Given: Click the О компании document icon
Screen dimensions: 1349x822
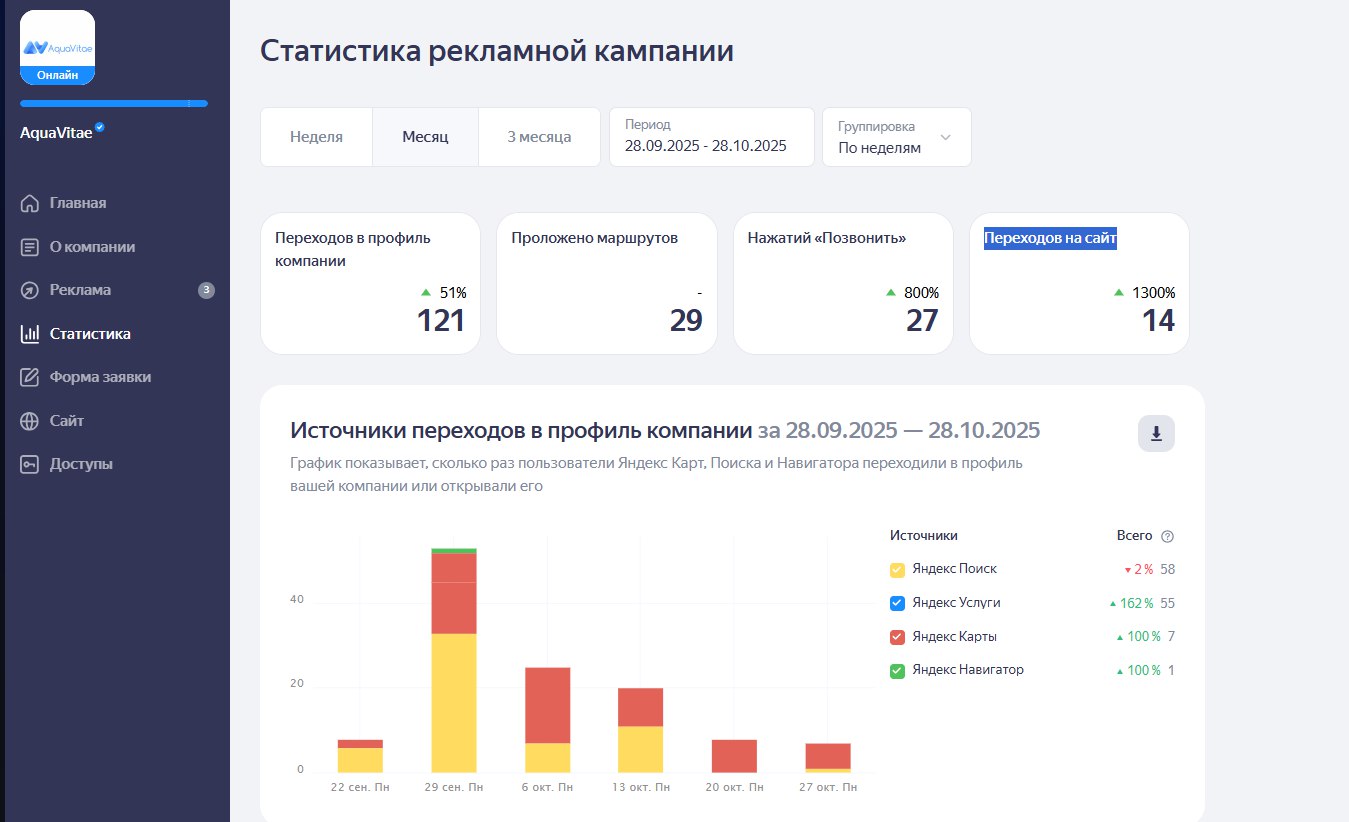Looking at the screenshot, I should point(30,247).
